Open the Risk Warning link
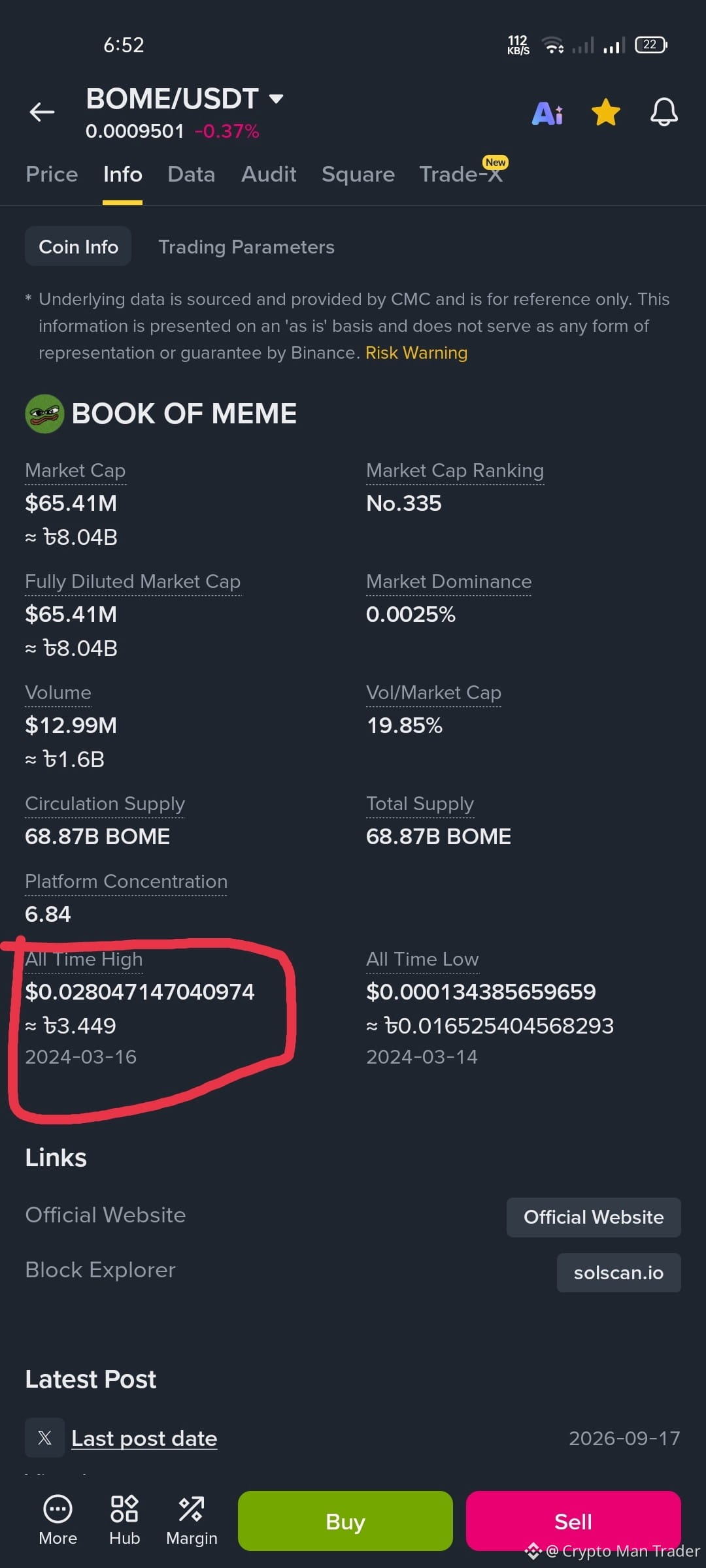706x1568 pixels. click(x=416, y=353)
